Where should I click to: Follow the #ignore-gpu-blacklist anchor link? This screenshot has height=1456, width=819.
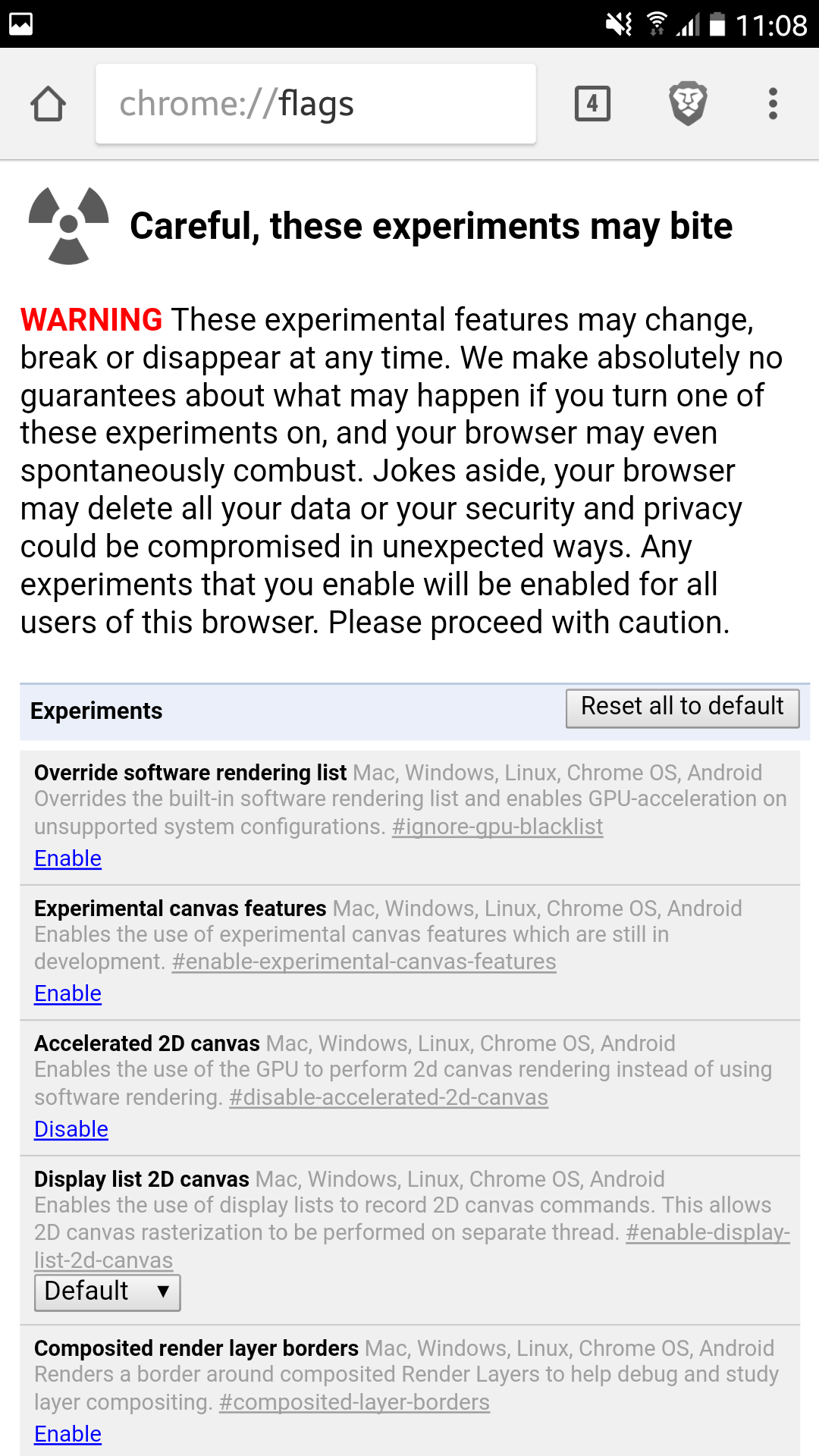click(x=497, y=827)
